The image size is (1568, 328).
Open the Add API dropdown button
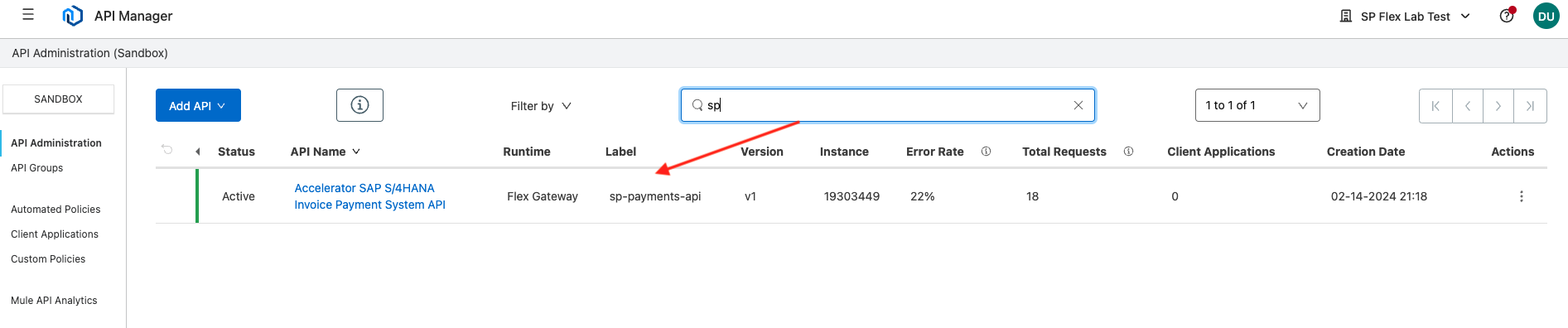point(198,105)
